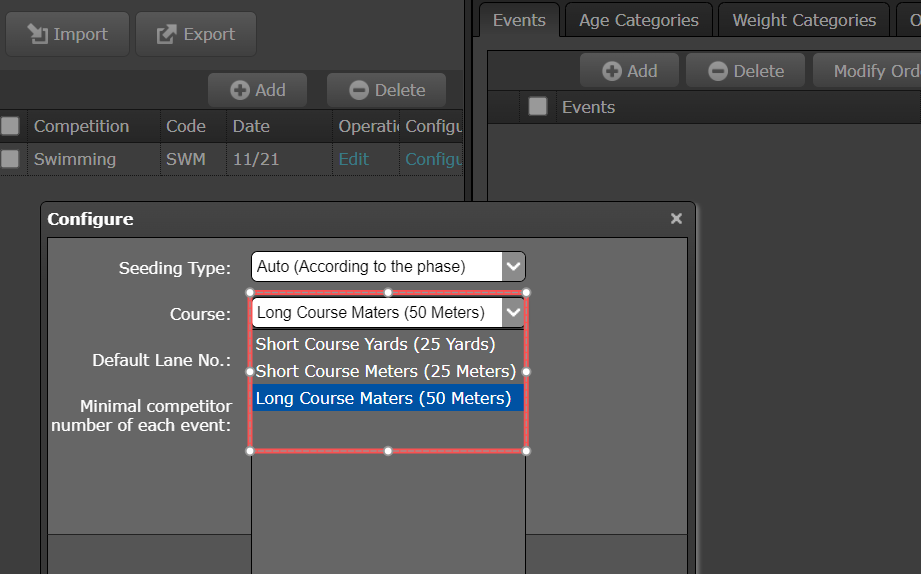Select Long Course Maters (50 Meters) option
Screen dimensions: 921x574
click(384, 398)
